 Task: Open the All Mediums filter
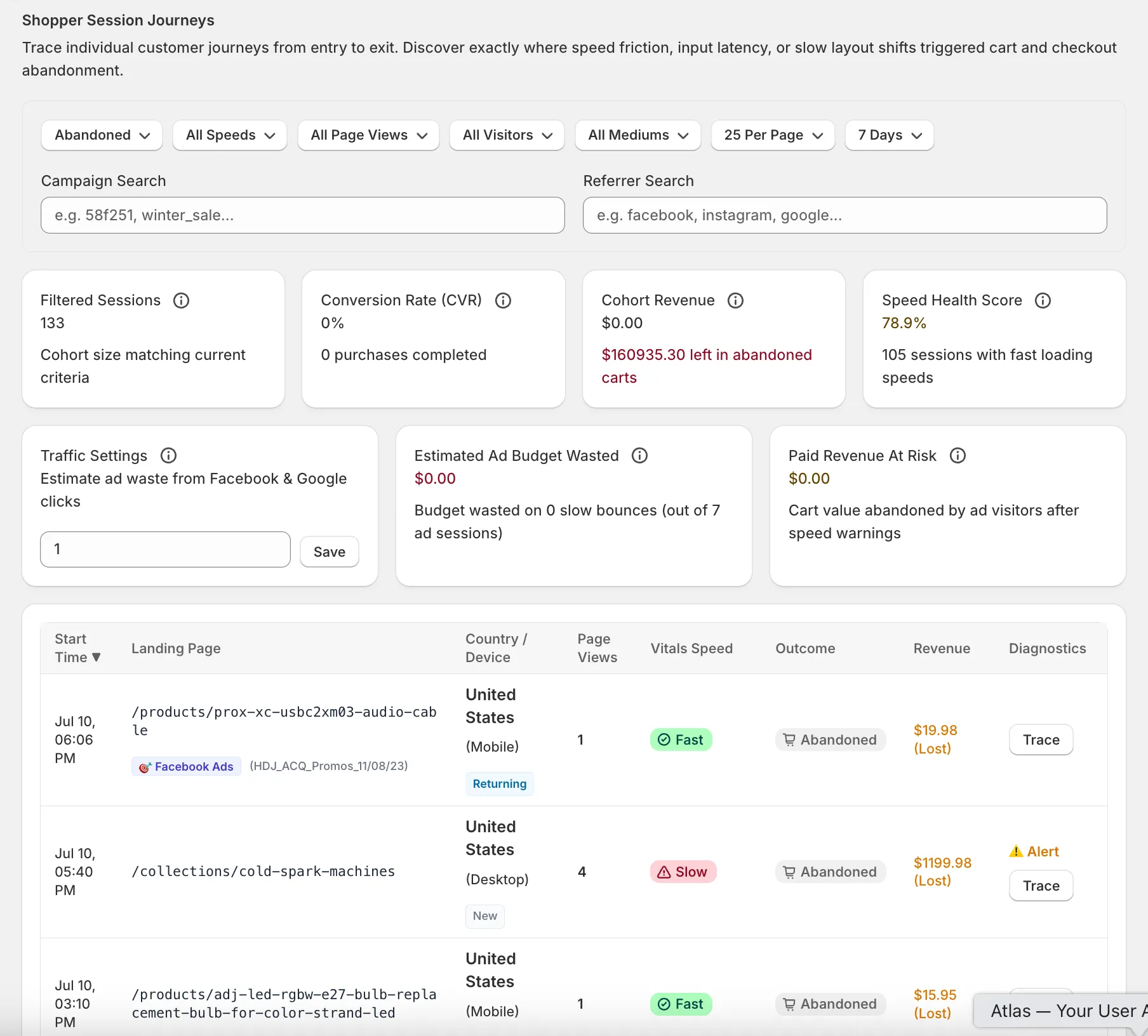coord(637,135)
